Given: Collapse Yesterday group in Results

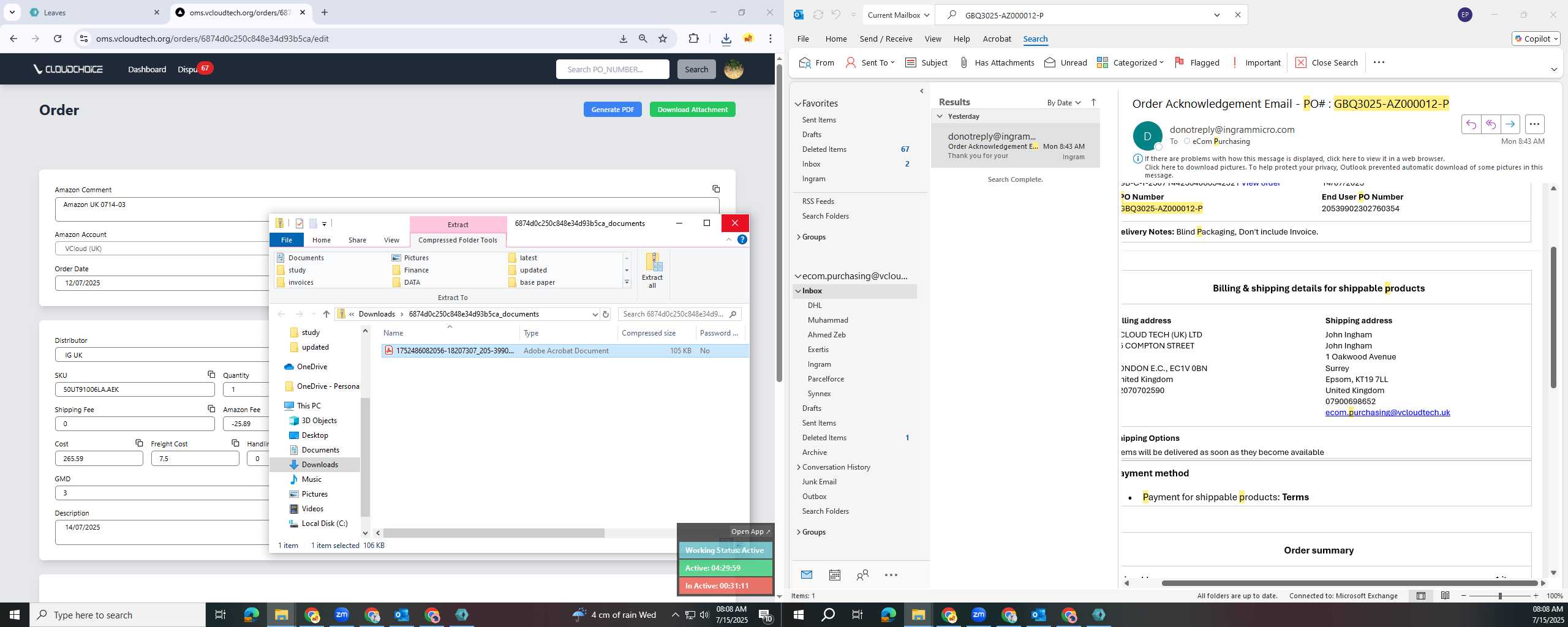Looking at the screenshot, I should point(940,116).
